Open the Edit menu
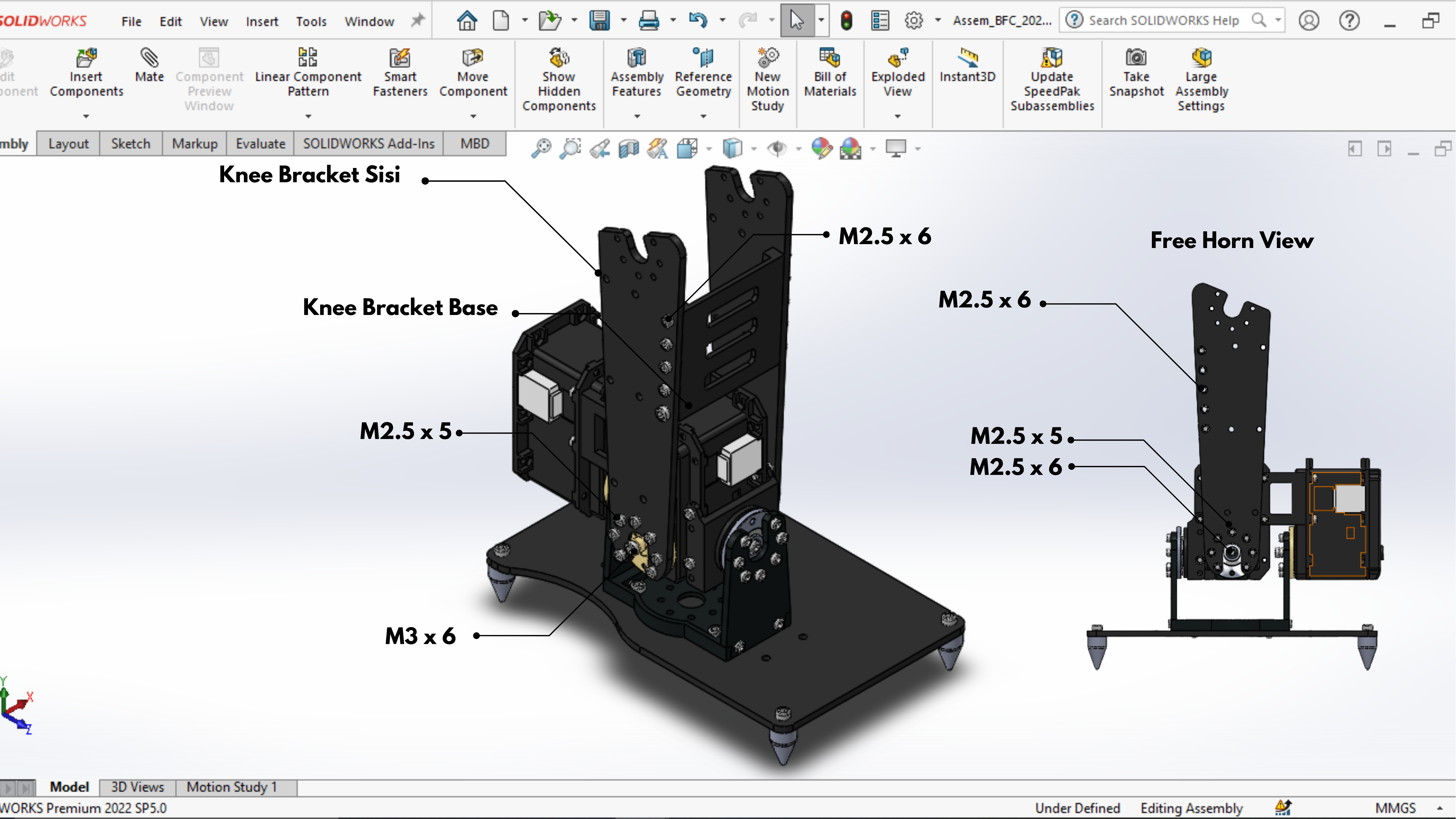The height and width of the screenshot is (819, 1456). pyautogui.click(x=170, y=22)
